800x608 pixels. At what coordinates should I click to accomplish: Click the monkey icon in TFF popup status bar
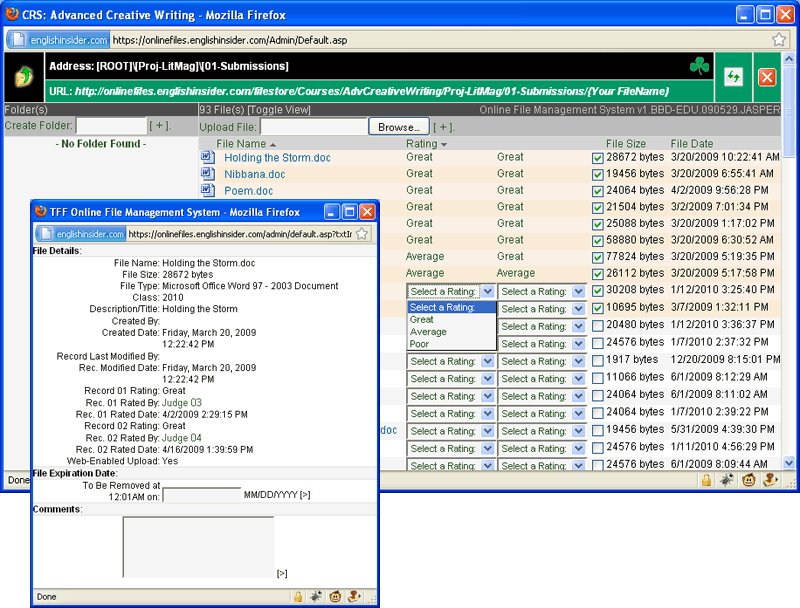tap(335, 596)
